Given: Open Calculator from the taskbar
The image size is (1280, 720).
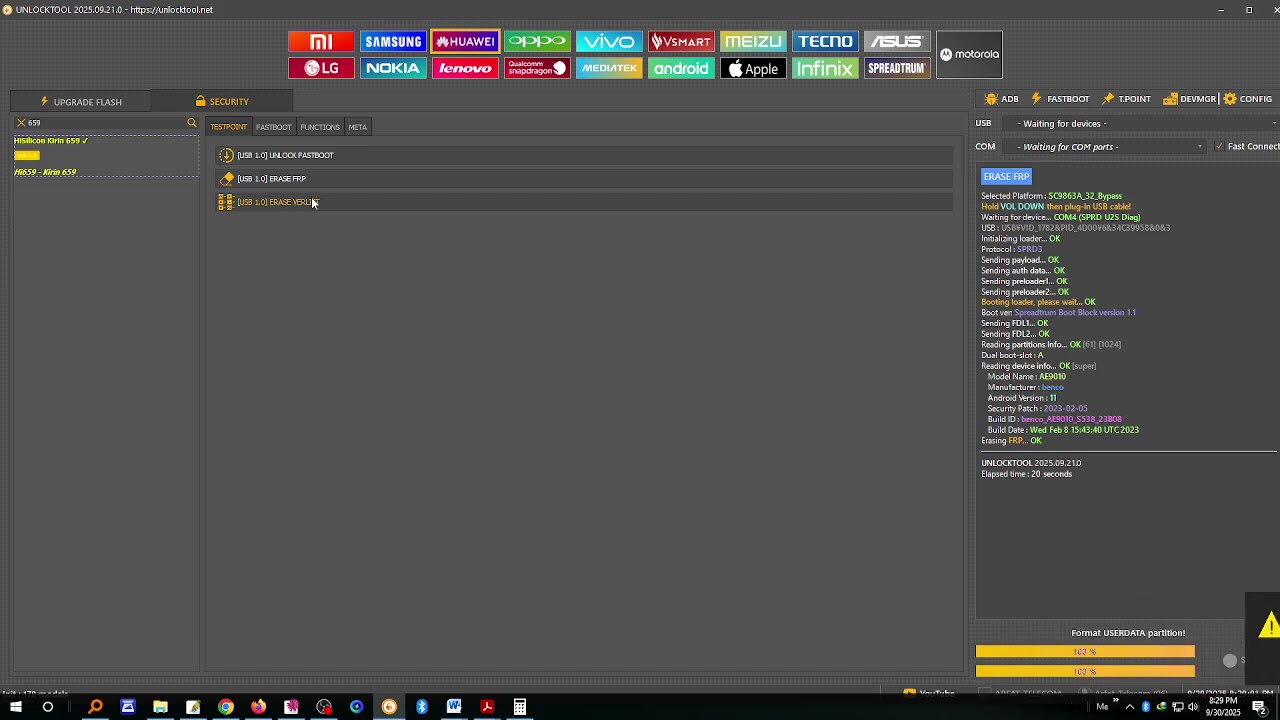Looking at the screenshot, I should pos(520,707).
